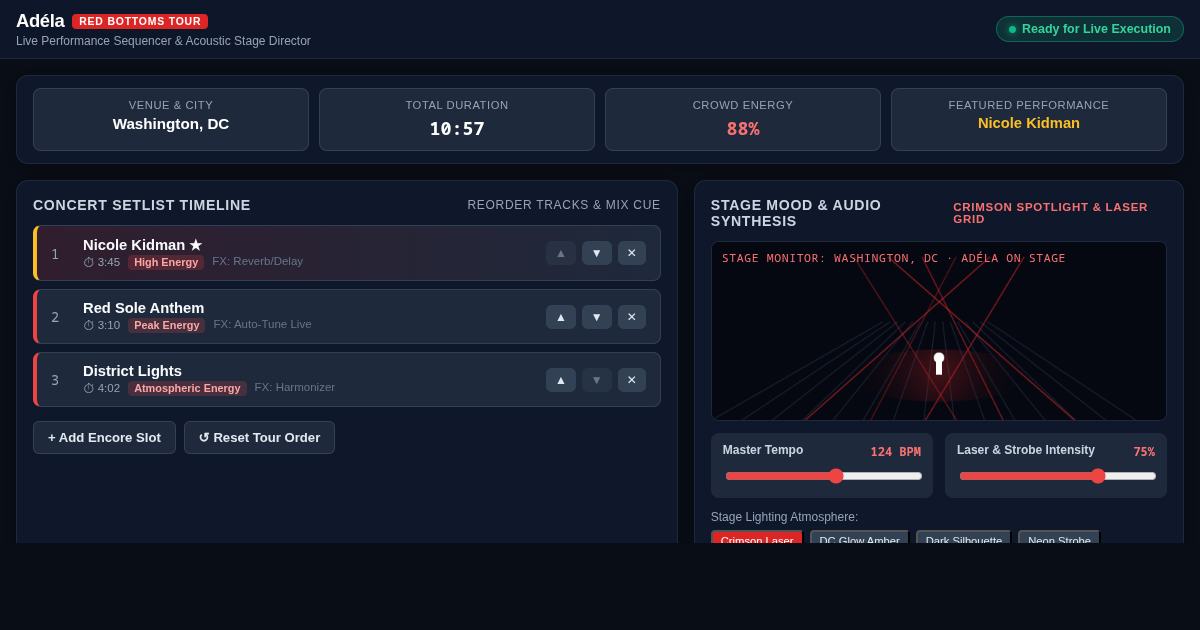Click the Stage Monitor caption text

pyautogui.click(x=894, y=258)
